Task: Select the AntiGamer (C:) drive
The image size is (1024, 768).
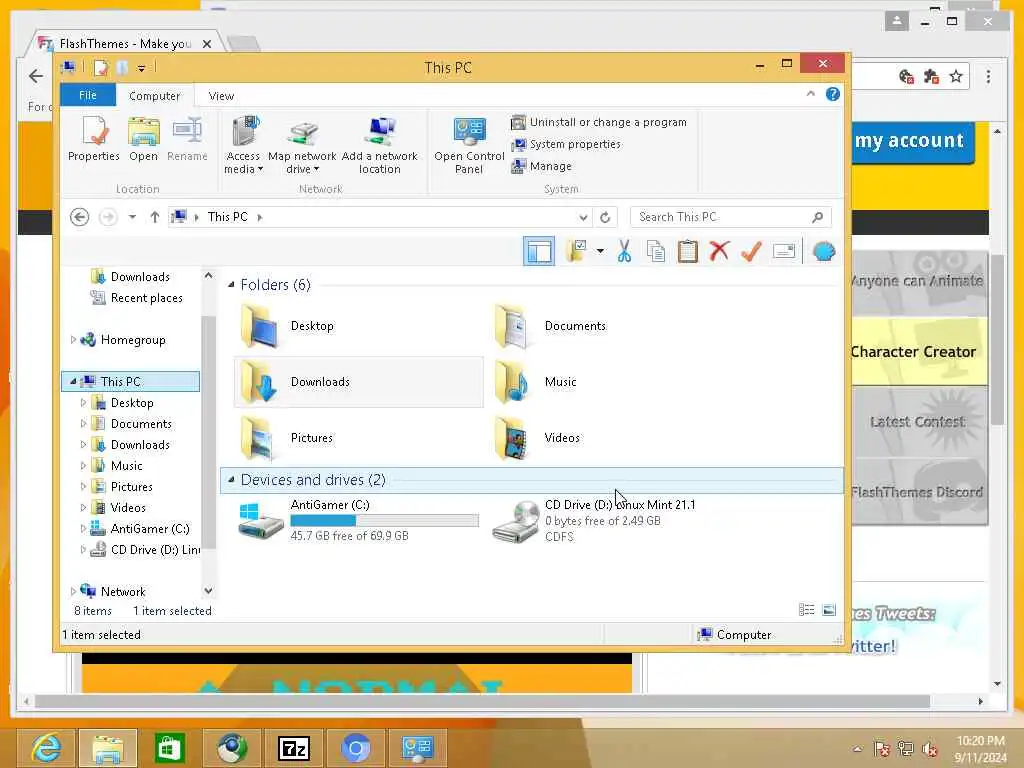Action: click(358, 520)
